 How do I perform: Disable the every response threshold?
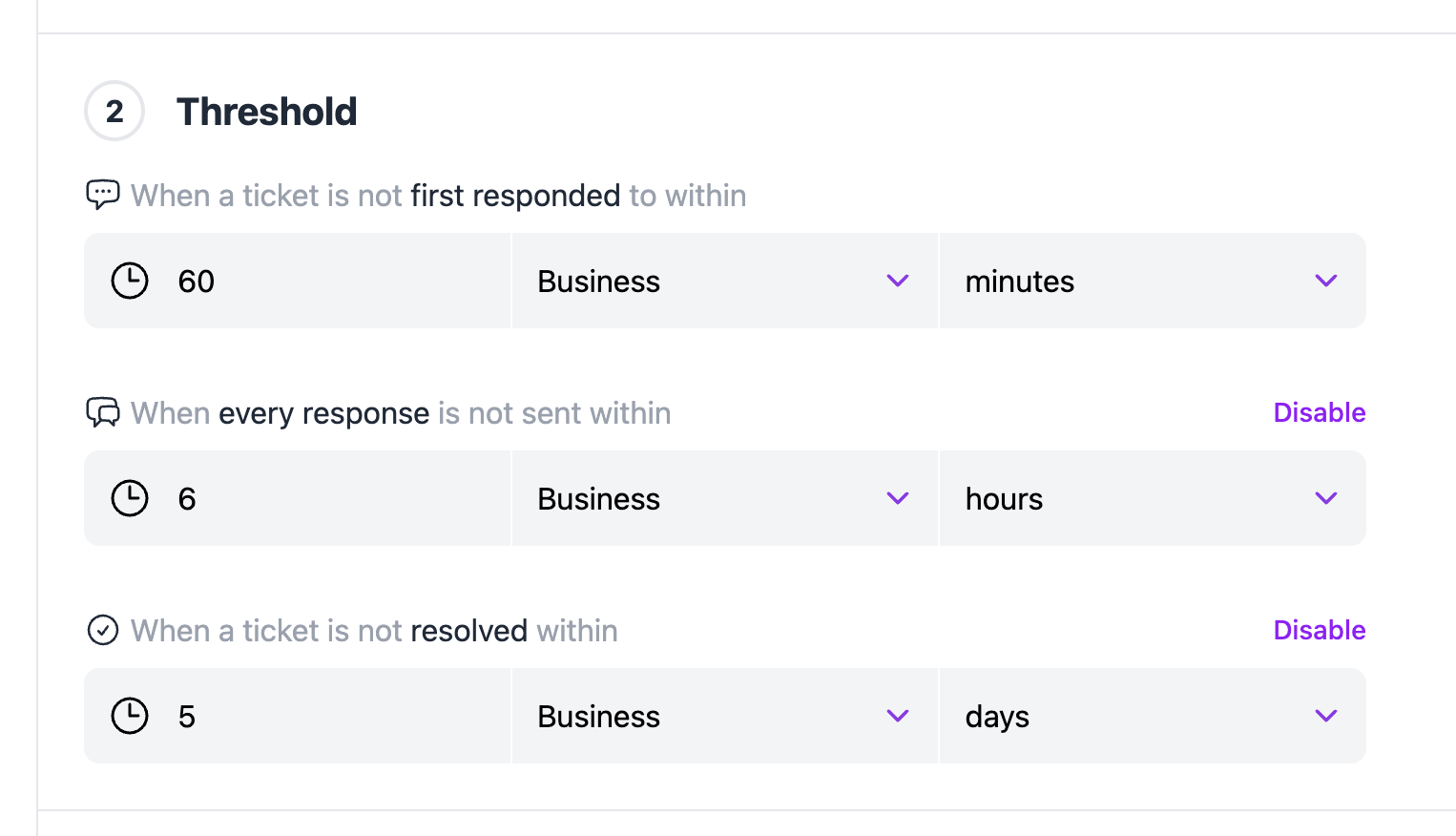1320,412
